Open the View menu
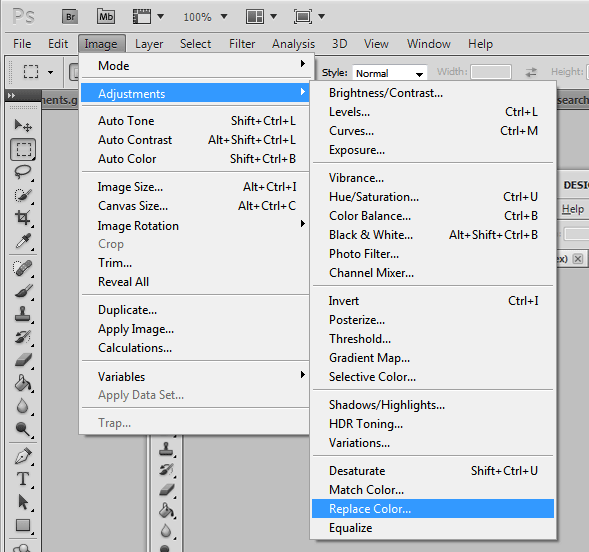The image size is (589, 552). (376, 44)
